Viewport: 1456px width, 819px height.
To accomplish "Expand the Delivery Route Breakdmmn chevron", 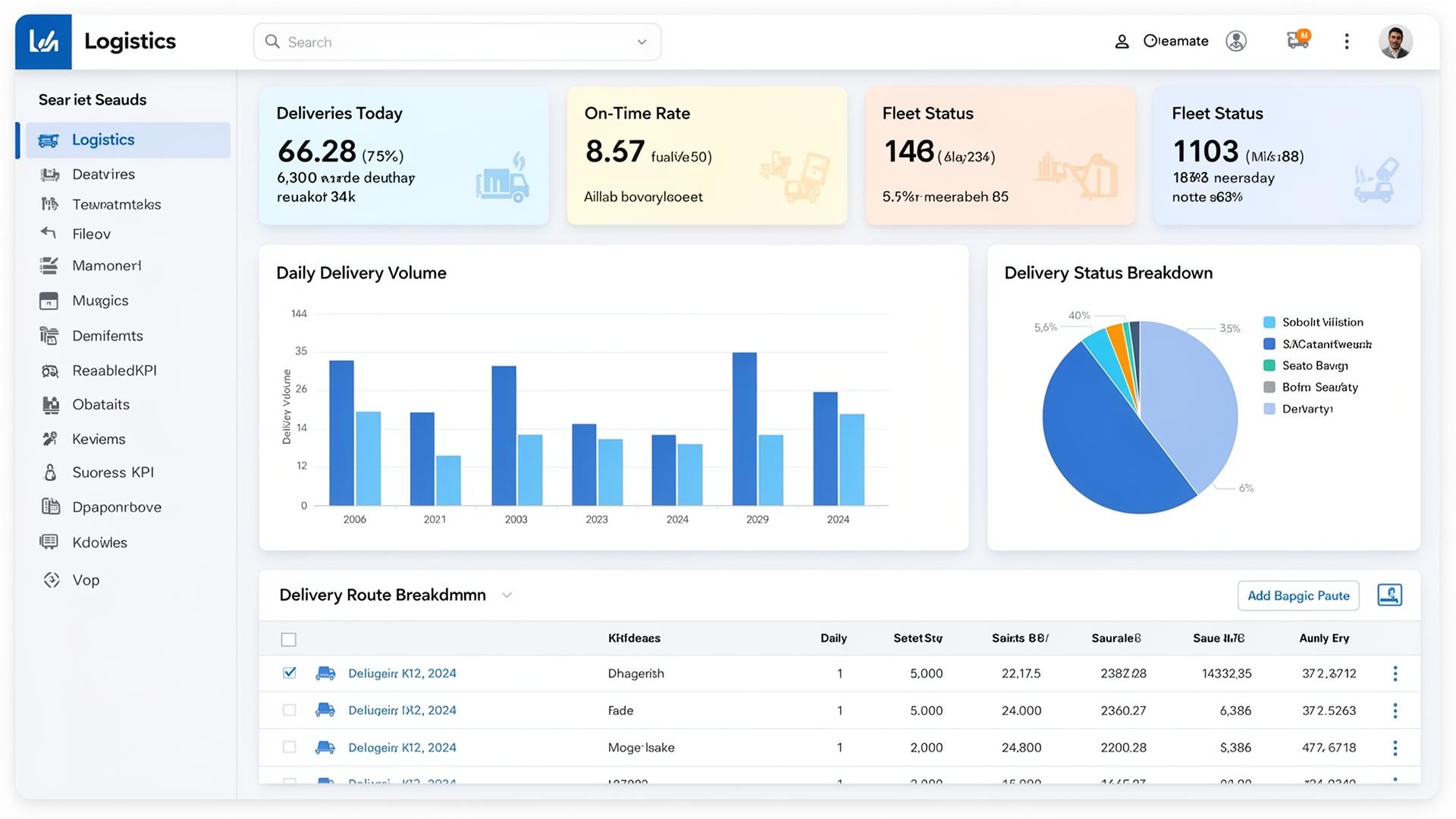I will pos(507,595).
